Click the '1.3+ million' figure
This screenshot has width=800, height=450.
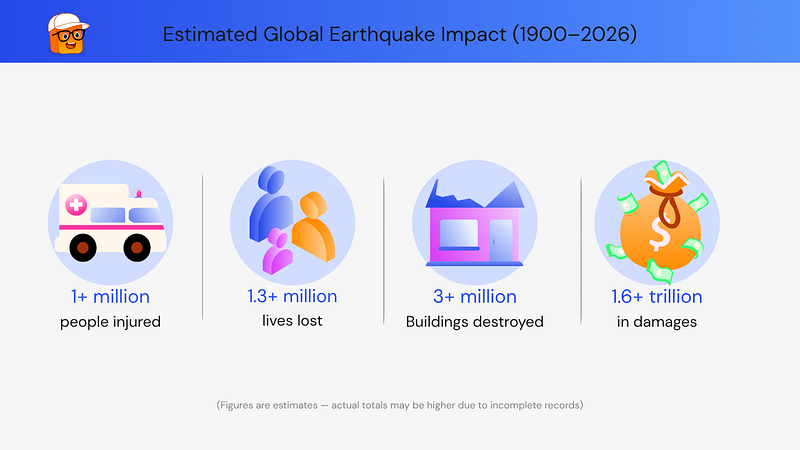[292, 296]
